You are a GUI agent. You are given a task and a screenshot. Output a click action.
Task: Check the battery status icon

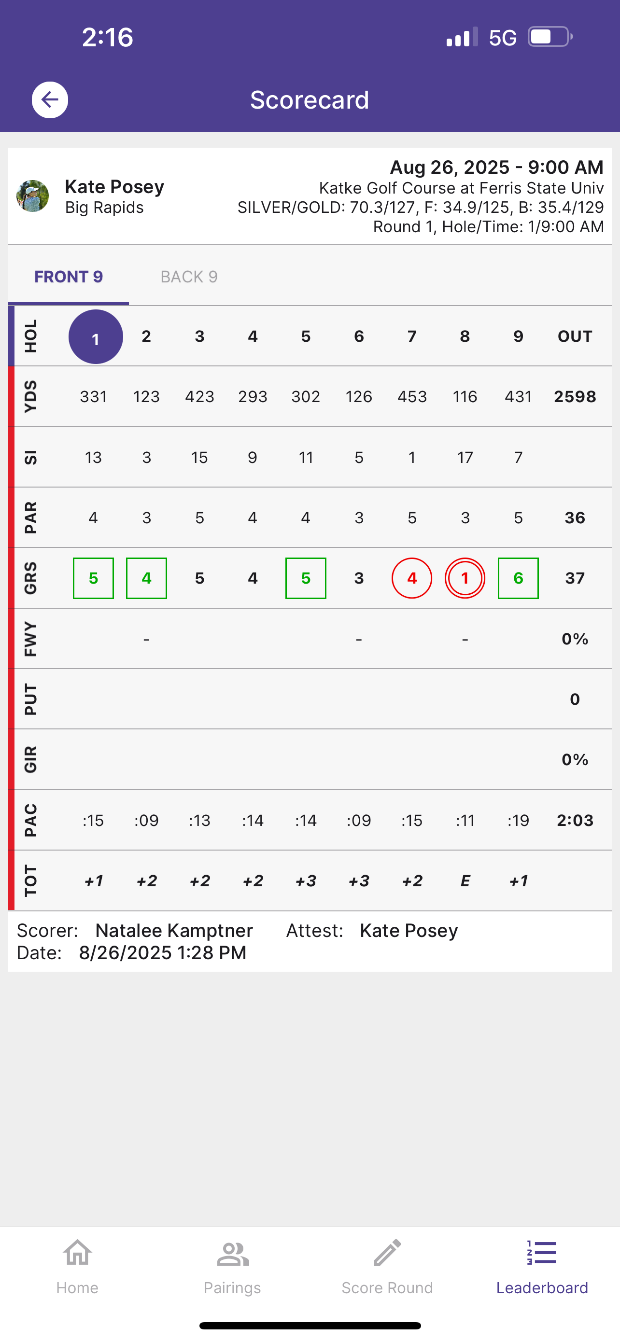549,38
